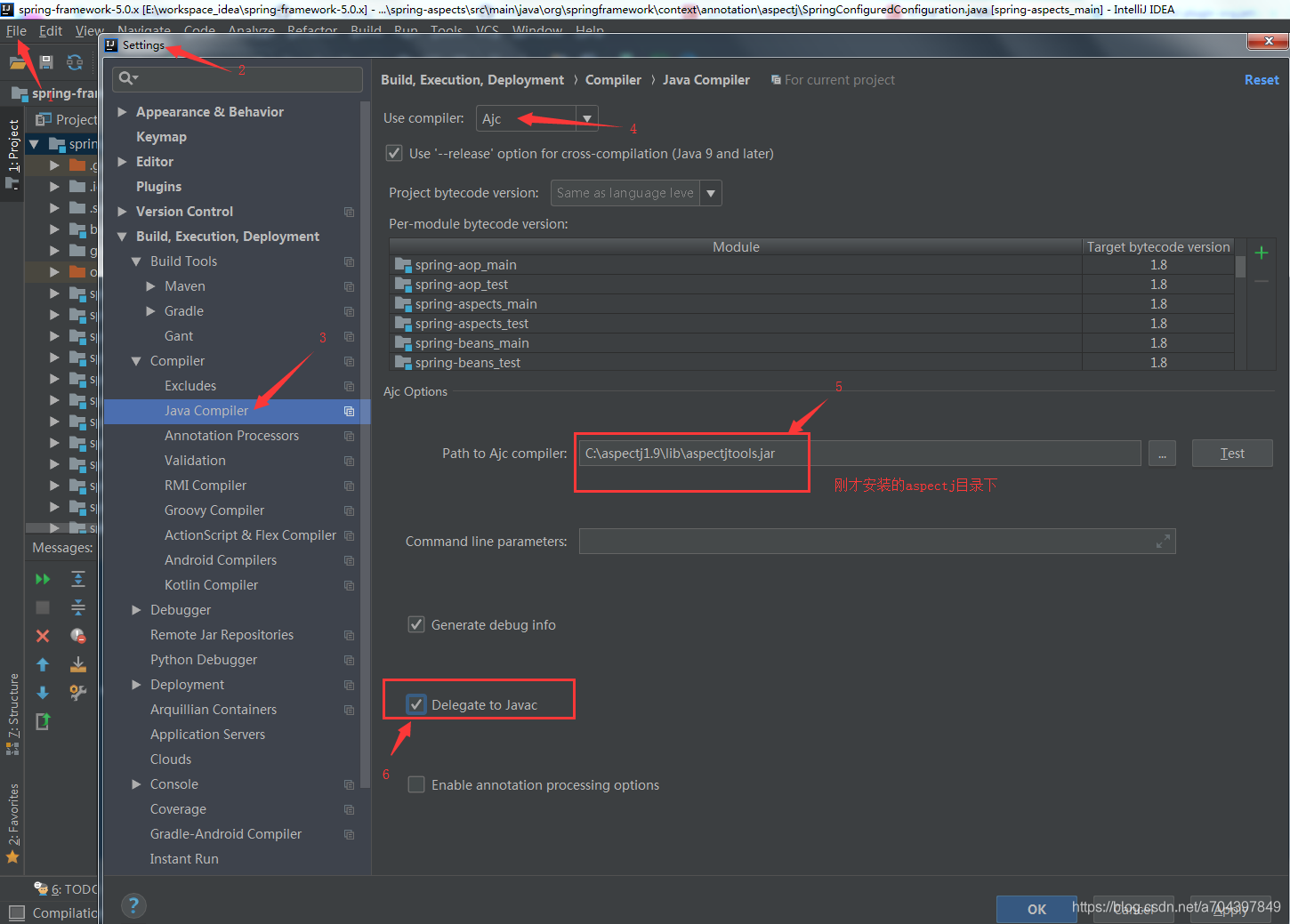Collapse the Compiler settings node
This screenshot has height=924, width=1290.
click(x=136, y=361)
